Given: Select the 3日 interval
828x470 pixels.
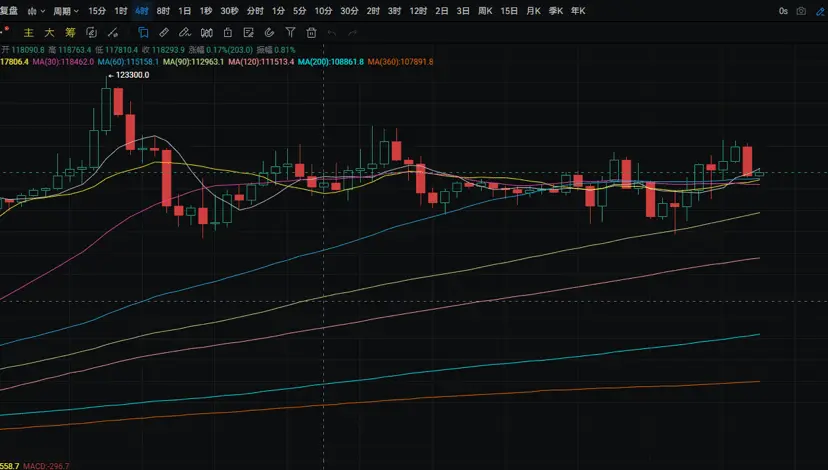Looking at the screenshot, I should (x=463, y=11).
